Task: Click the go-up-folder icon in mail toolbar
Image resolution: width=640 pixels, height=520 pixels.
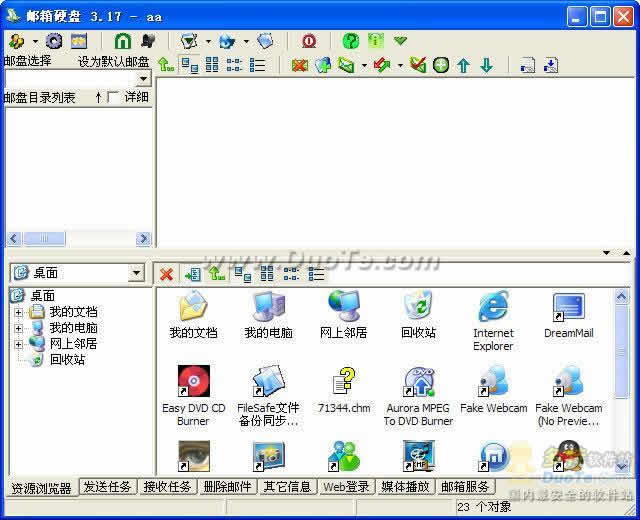Action: 166,64
